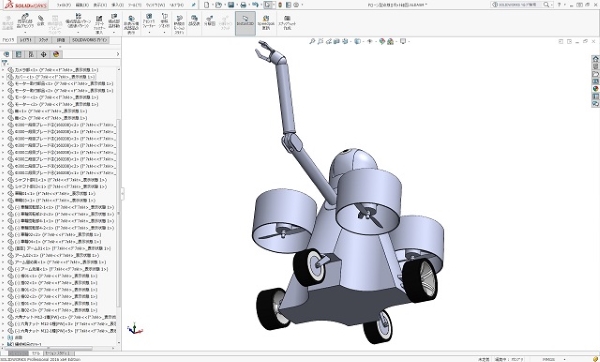600x362 pixels.
Task: Select カバー<1> in the feature tree
Action: pyautogui.click(x=52, y=77)
